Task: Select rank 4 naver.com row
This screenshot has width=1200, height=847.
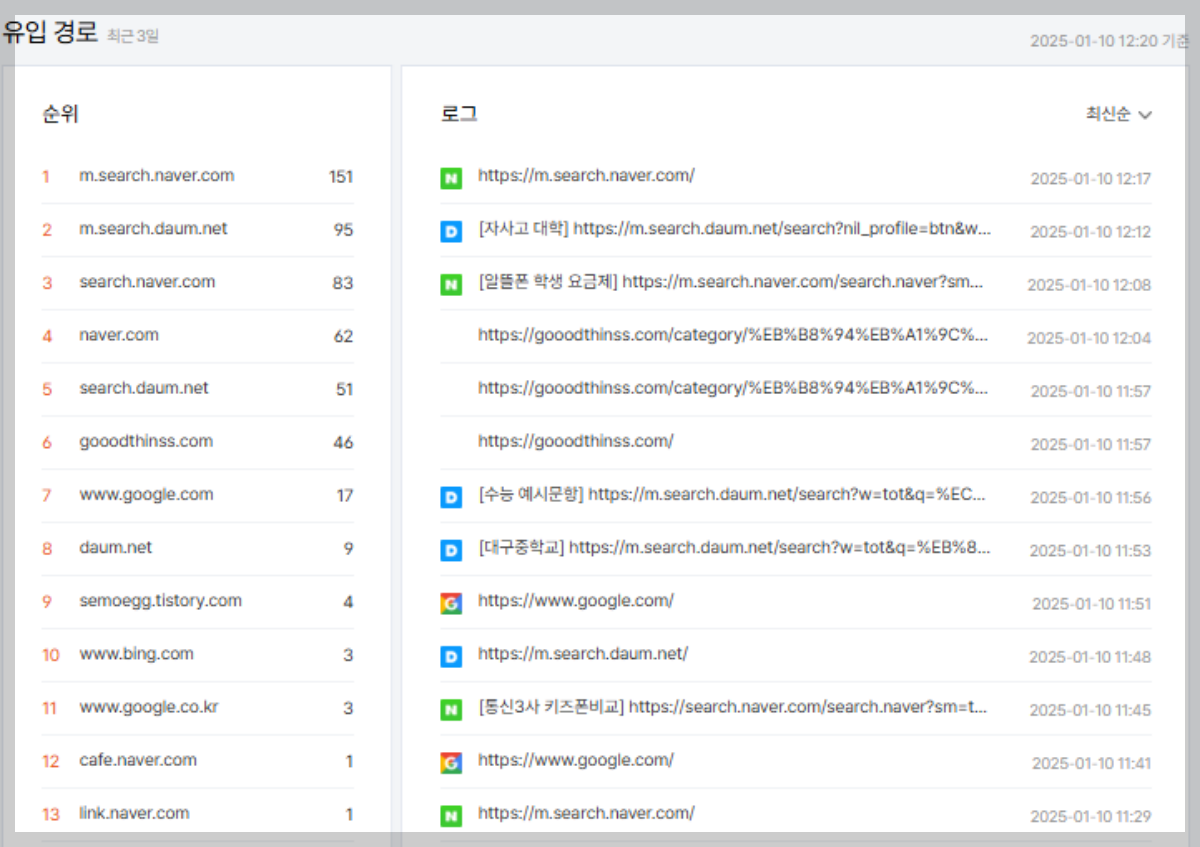Action: coord(198,335)
